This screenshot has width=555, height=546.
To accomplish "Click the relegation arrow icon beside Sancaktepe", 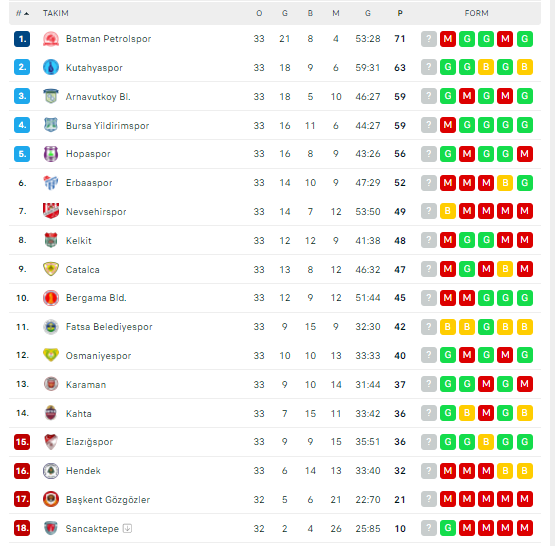I will click(x=127, y=528).
